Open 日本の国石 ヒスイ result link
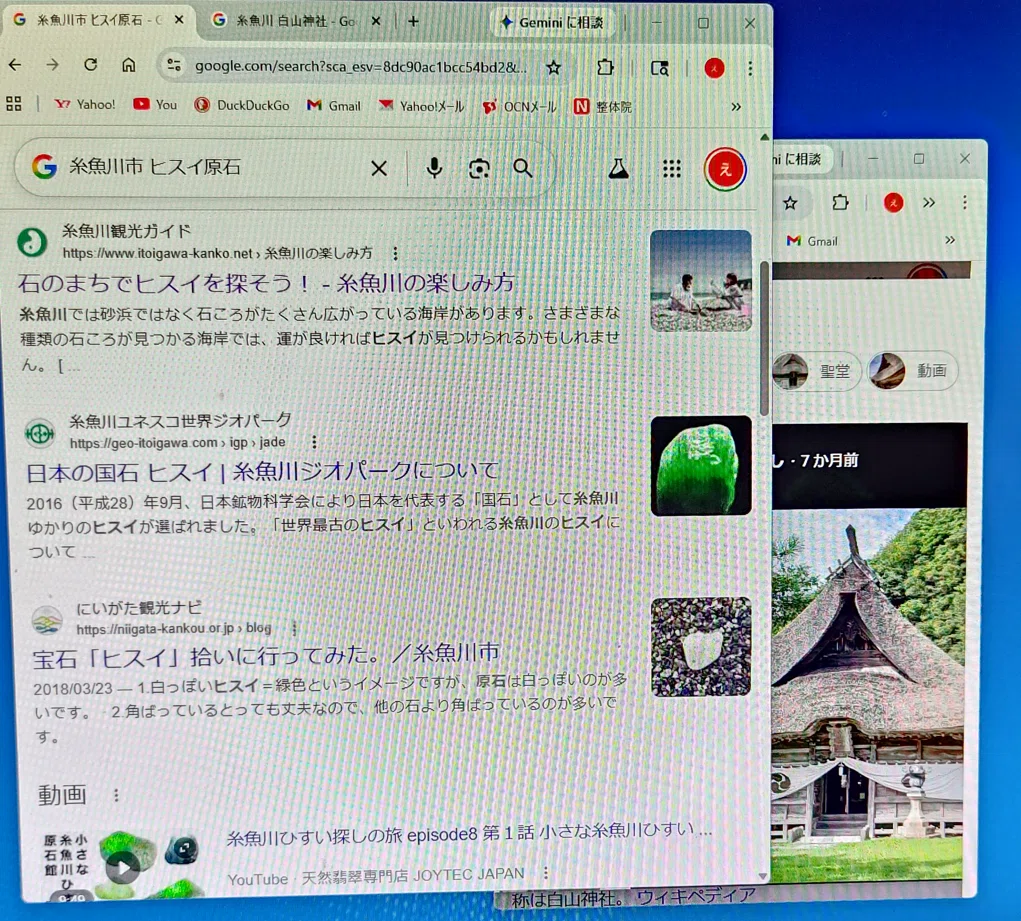1021x921 pixels. click(x=262, y=472)
